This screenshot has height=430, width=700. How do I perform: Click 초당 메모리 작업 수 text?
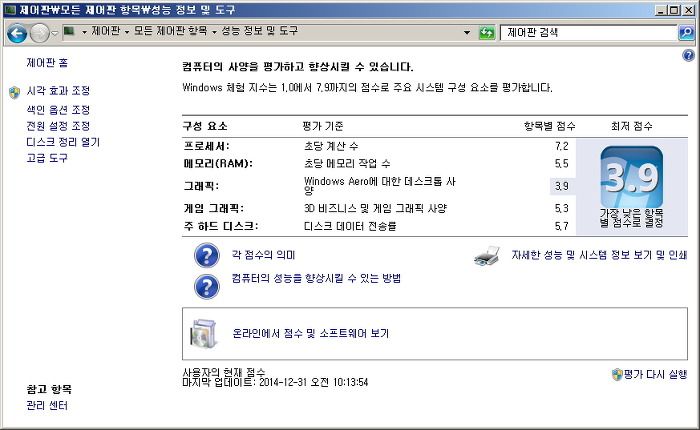[x=347, y=163]
